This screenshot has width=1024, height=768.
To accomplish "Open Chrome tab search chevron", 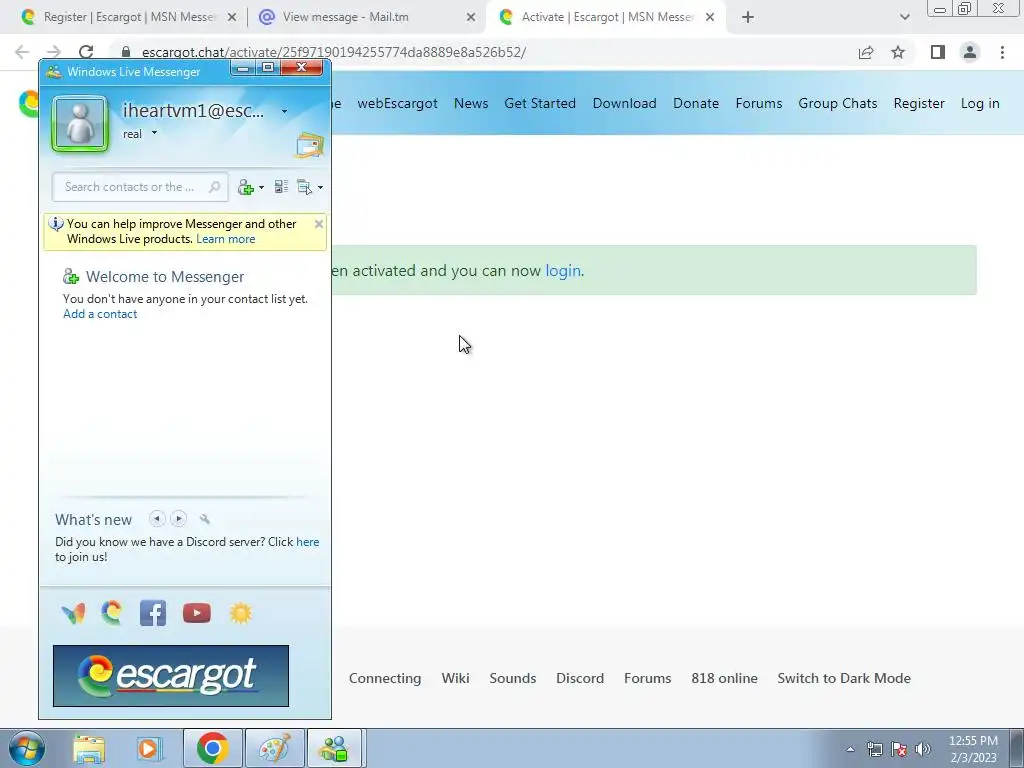I will pos(904,18).
